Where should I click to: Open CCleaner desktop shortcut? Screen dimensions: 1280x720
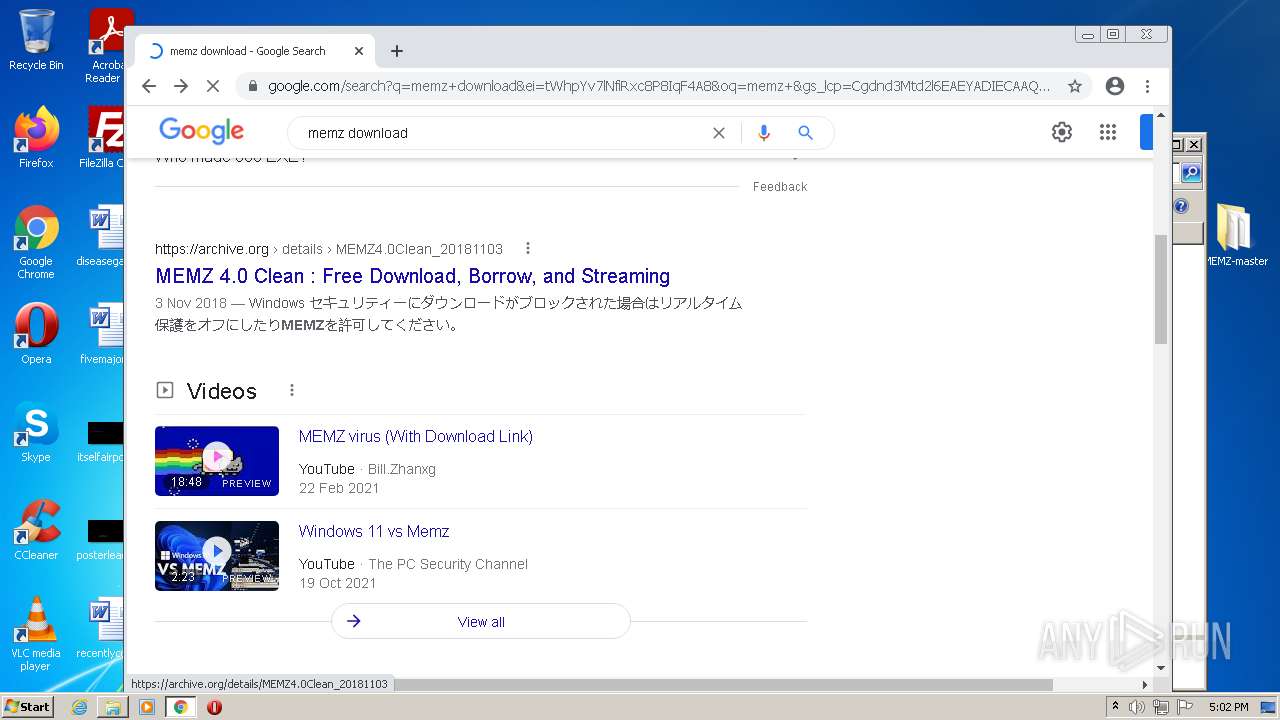click(36, 529)
